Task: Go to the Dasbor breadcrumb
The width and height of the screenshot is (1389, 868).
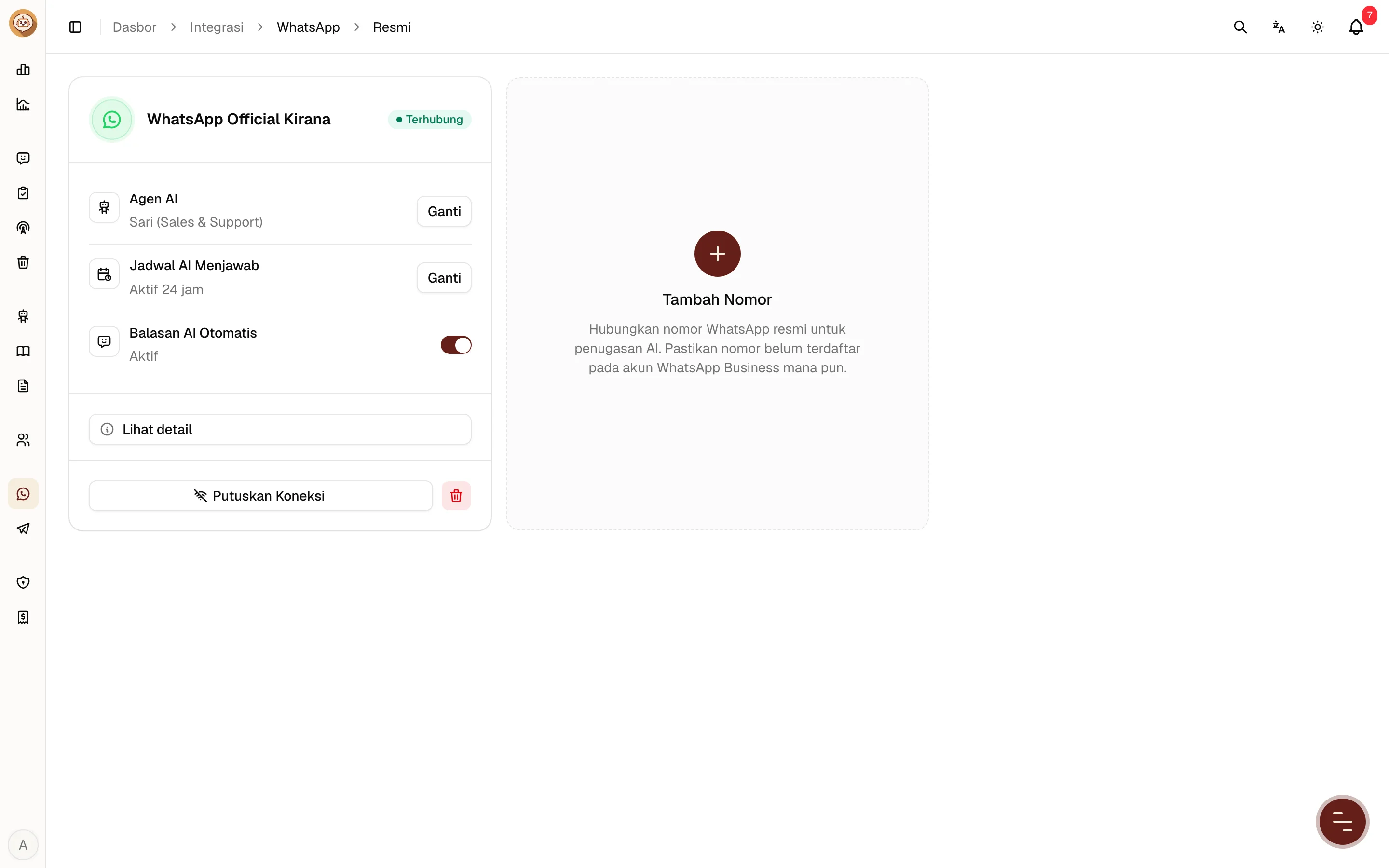Action: [134, 27]
